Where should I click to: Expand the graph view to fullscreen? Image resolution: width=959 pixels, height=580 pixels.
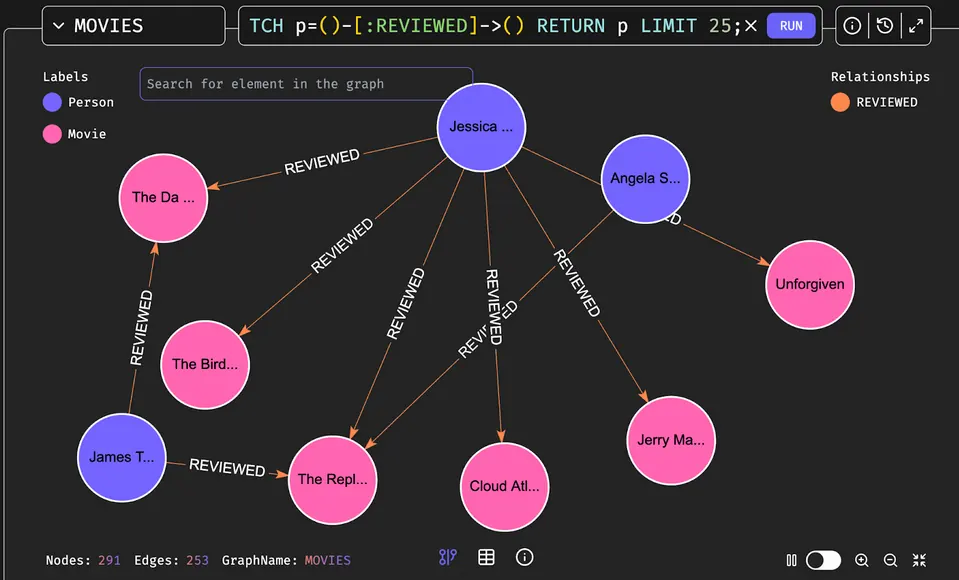tap(916, 26)
